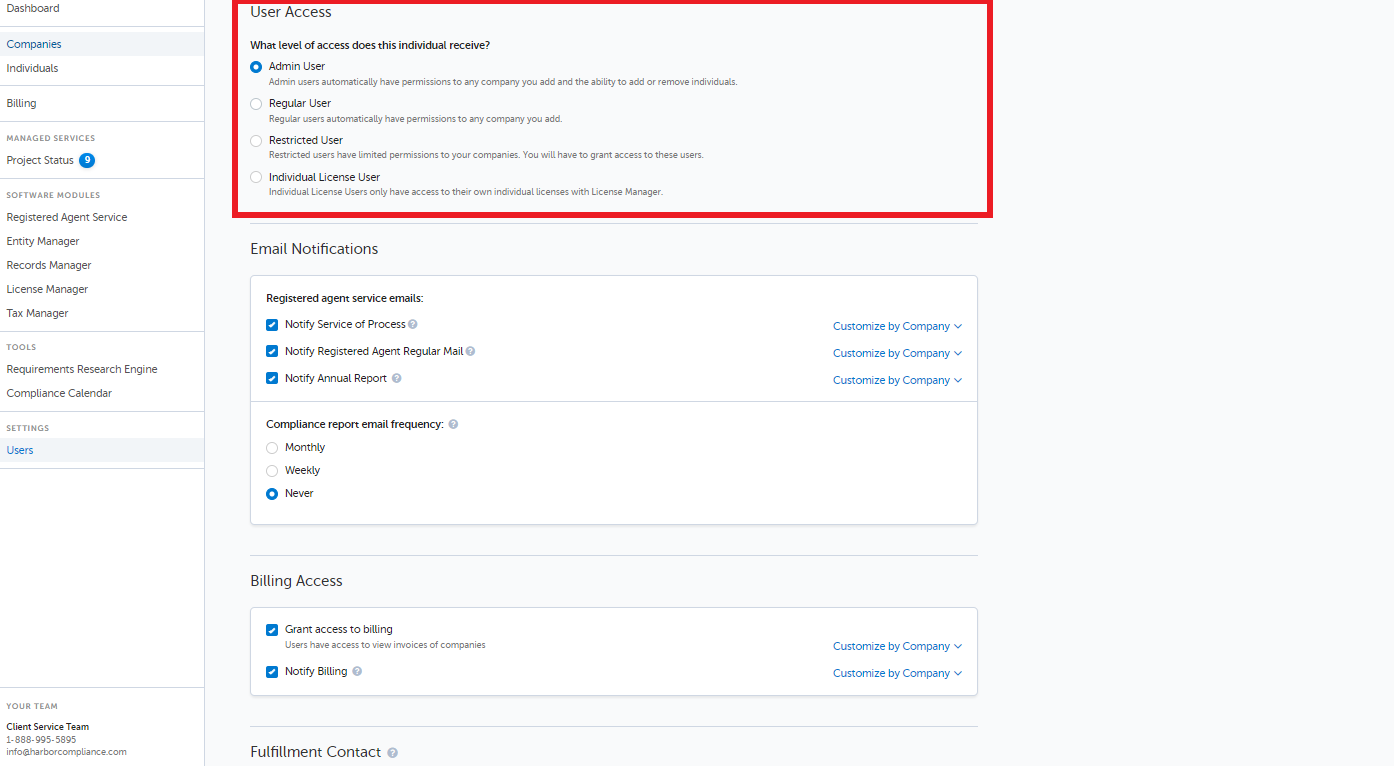Expand Customize by Company for Grant access to billing
The image size is (1394, 766).
(x=897, y=646)
